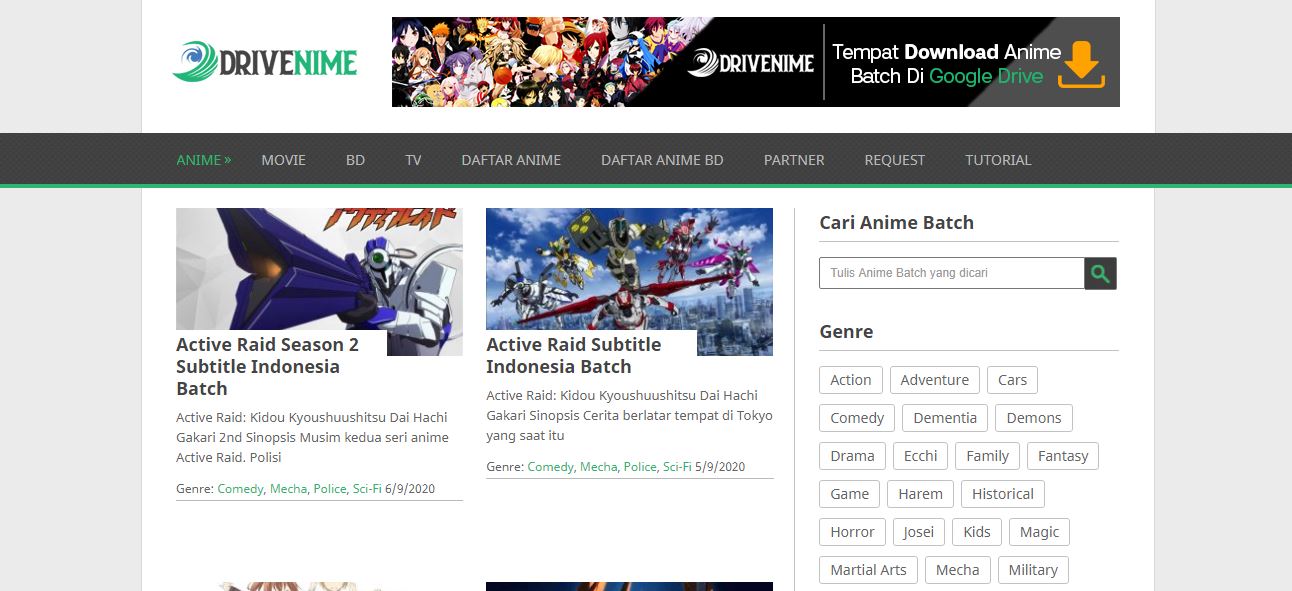Viewport: 1292px width, 591px height.
Task: Select the Ecchi genre tag
Action: pyautogui.click(x=920, y=456)
